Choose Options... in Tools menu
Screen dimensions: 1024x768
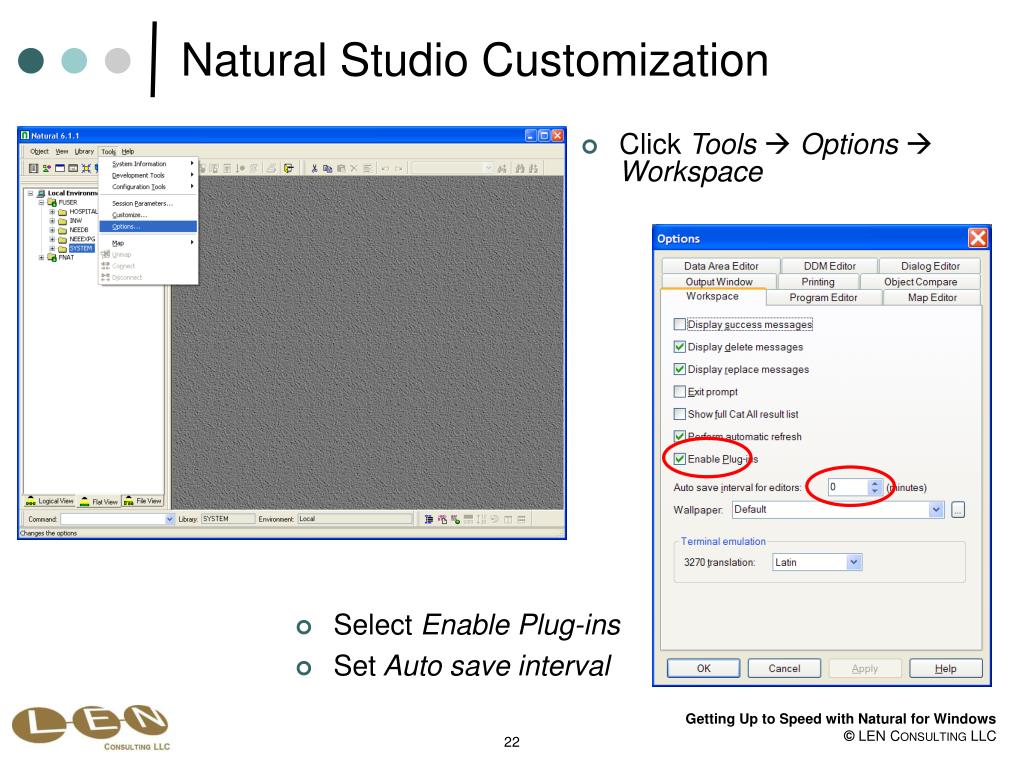pyautogui.click(x=148, y=227)
